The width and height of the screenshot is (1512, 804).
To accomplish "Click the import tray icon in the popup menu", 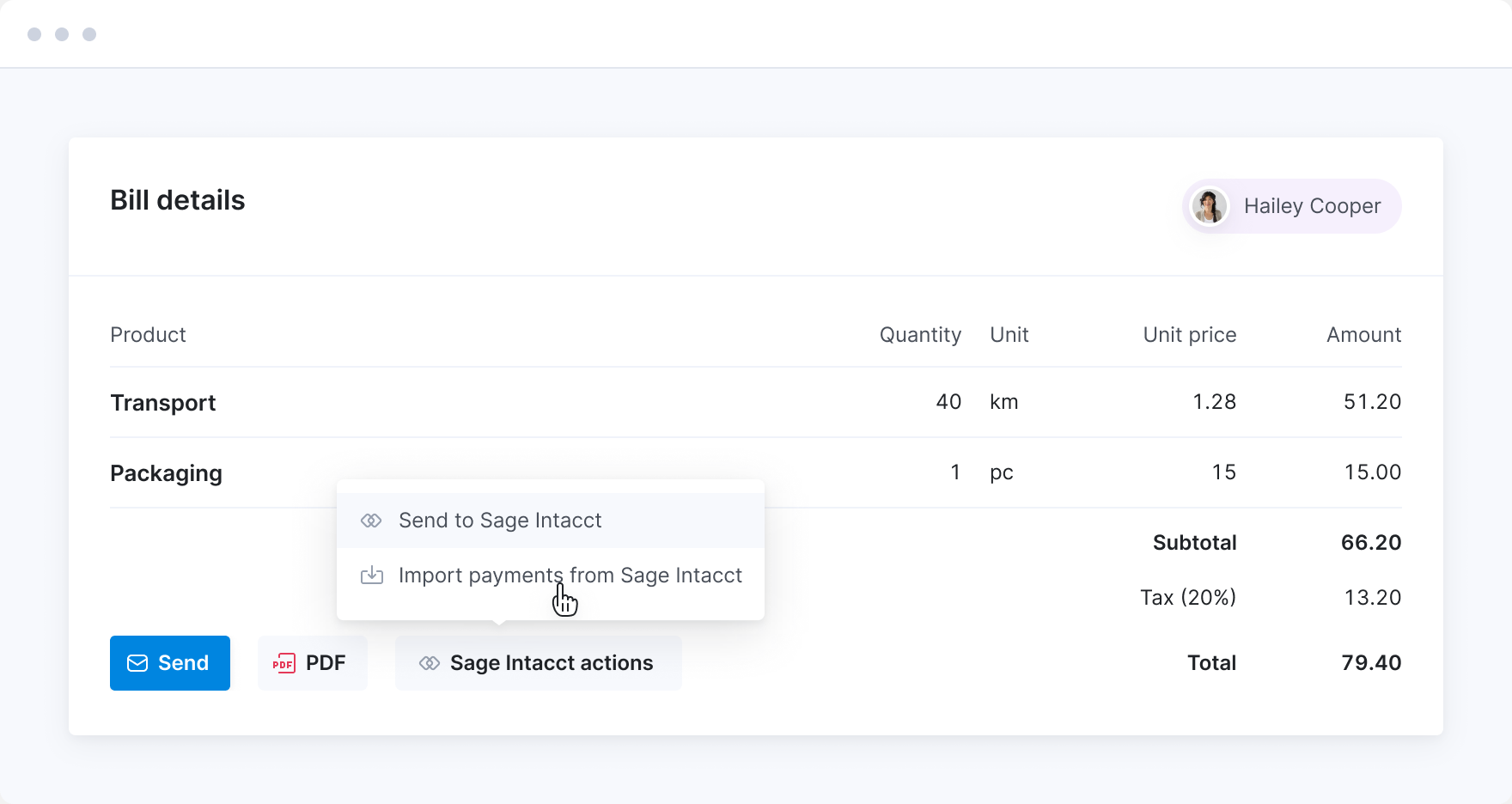I will click(x=371, y=576).
